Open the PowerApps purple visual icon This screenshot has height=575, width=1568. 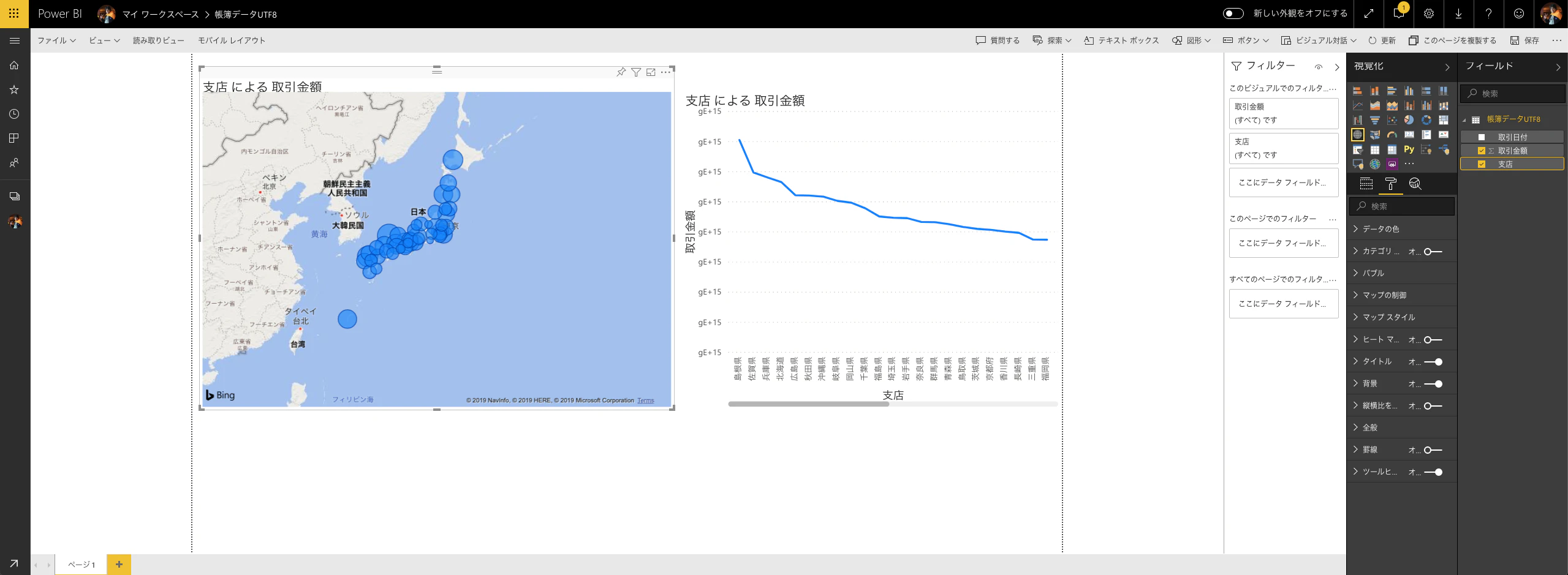(1392, 164)
